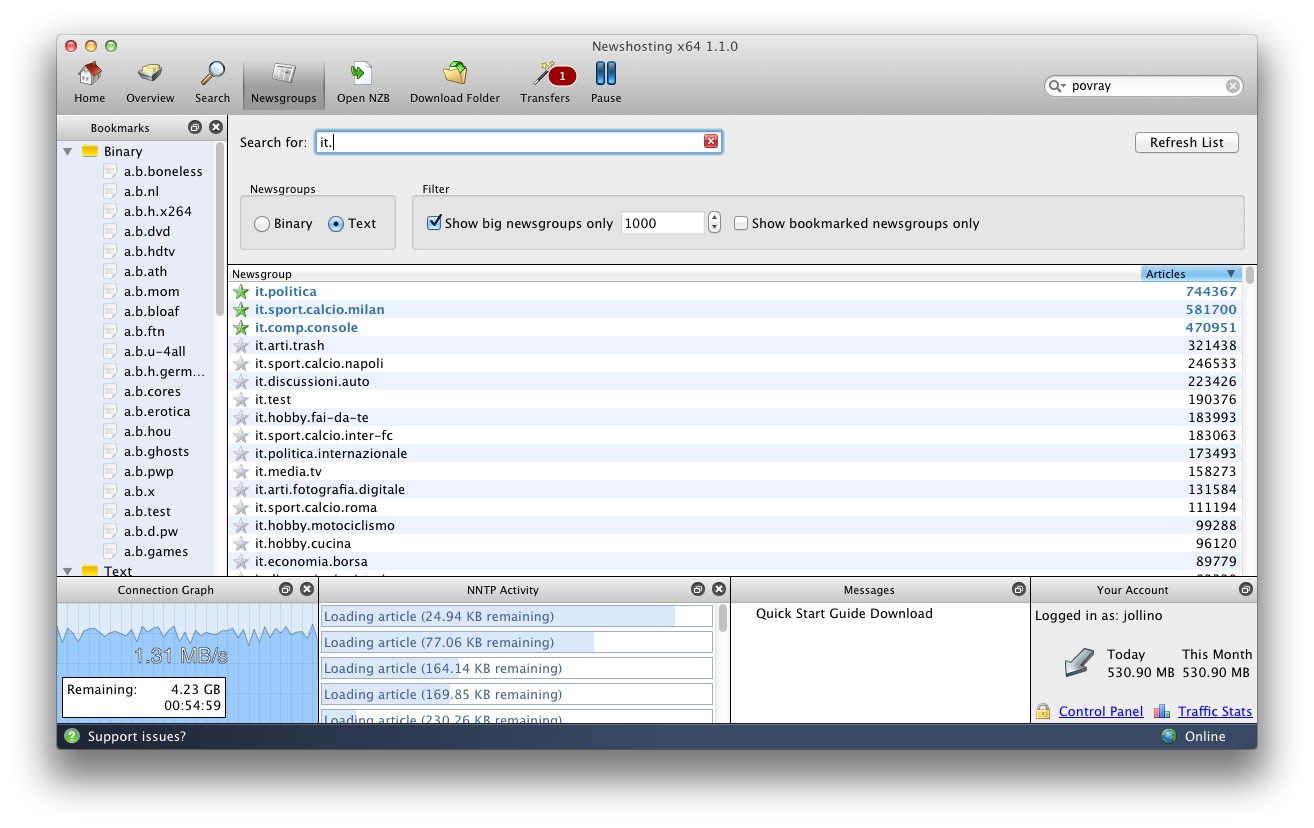Click Support issues? in status bar
This screenshot has width=1314, height=828.
coord(137,736)
